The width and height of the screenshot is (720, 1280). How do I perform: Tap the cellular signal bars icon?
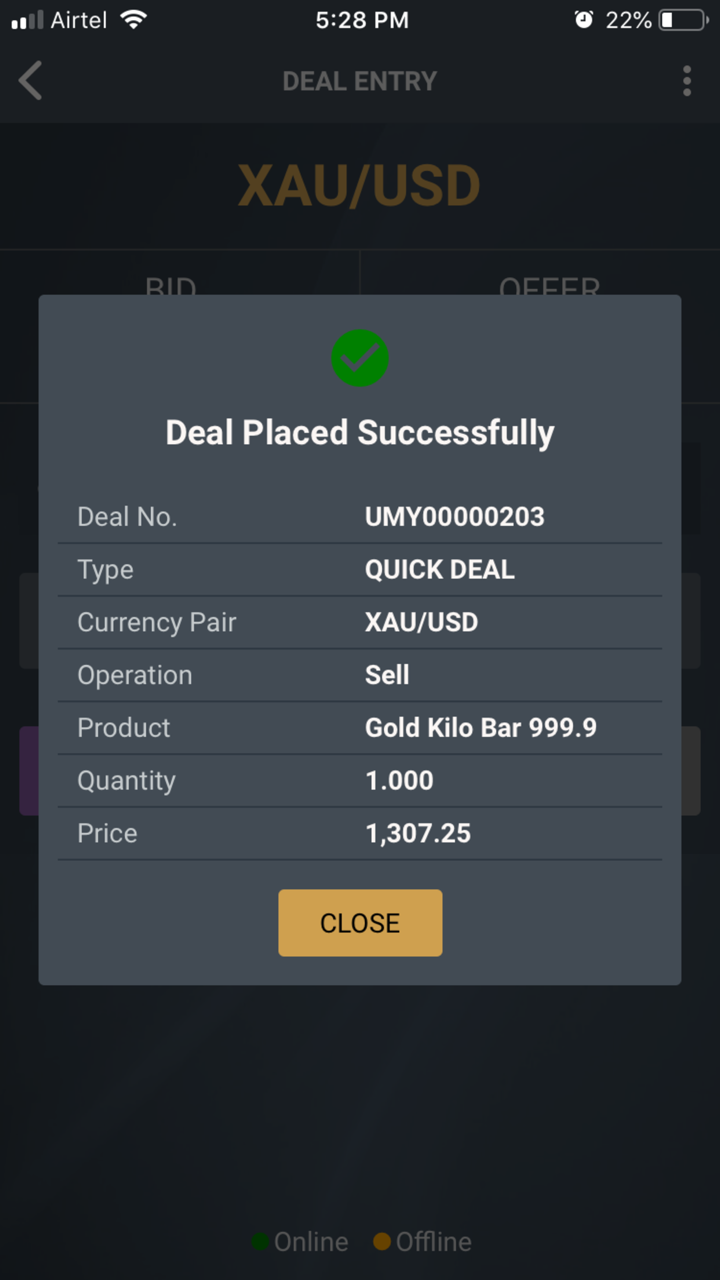tap(27, 20)
